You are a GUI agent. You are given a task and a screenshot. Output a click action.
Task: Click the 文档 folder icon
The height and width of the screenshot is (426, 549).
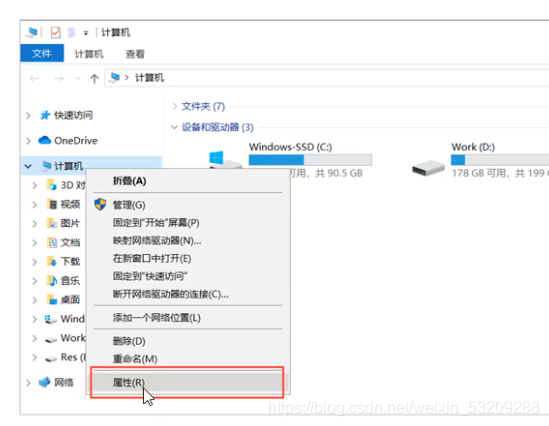coord(52,242)
